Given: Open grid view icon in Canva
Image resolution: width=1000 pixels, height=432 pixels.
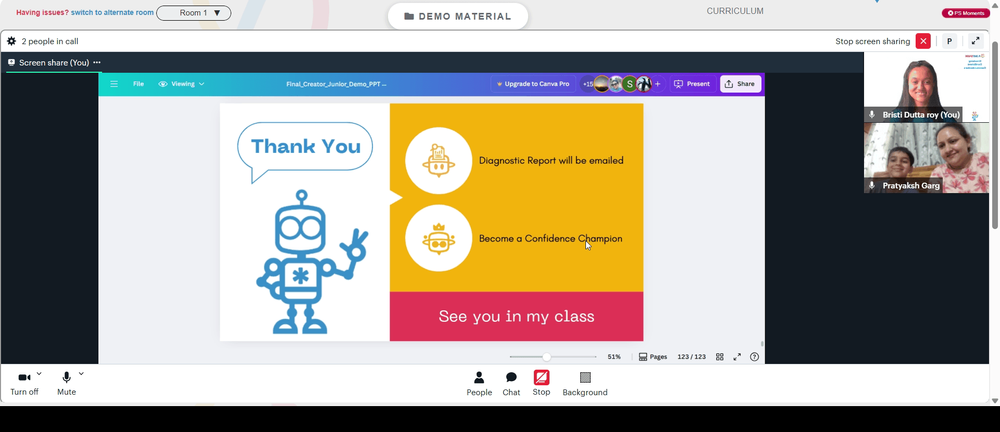Looking at the screenshot, I should pyautogui.click(x=720, y=357).
